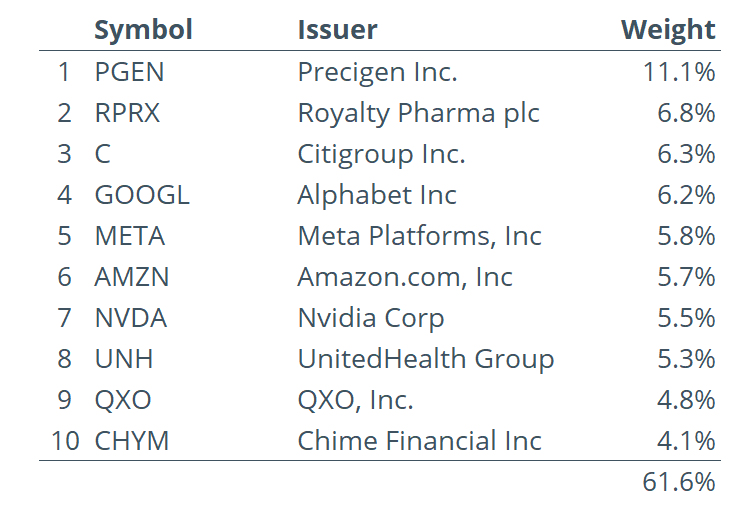Click the 11.1% weight value

(x=679, y=72)
